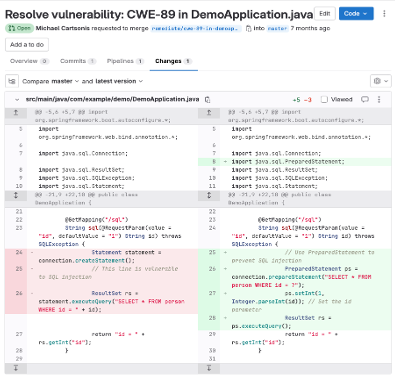Click the removed comment 'This line is vulnerable'
Viewport: 395px width, 377px height.
click(x=108, y=273)
